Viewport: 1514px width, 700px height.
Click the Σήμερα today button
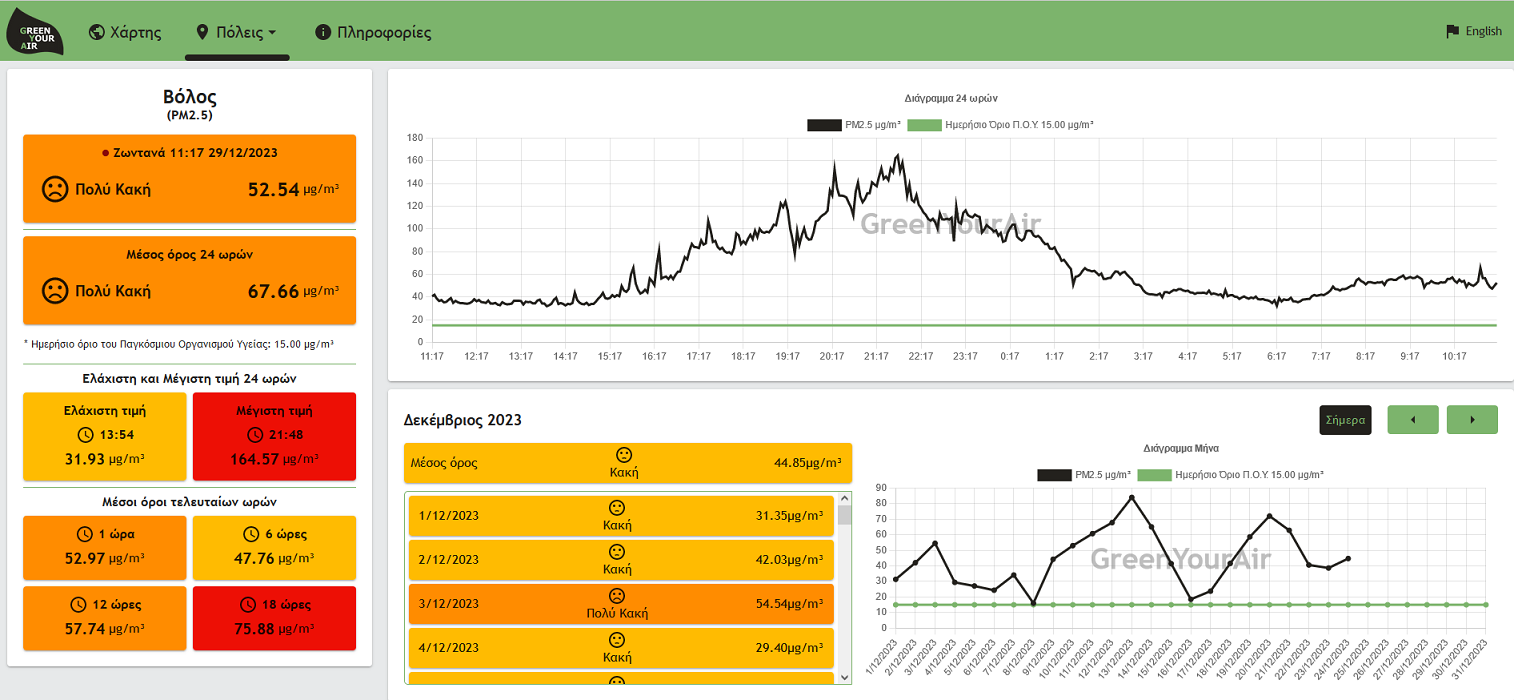pyautogui.click(x=1345, y=420)
